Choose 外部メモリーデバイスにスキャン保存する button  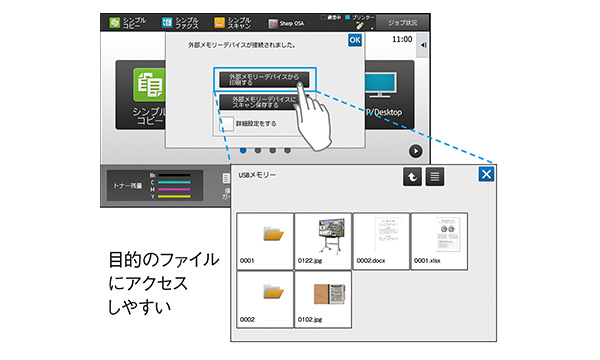(264, 102)
